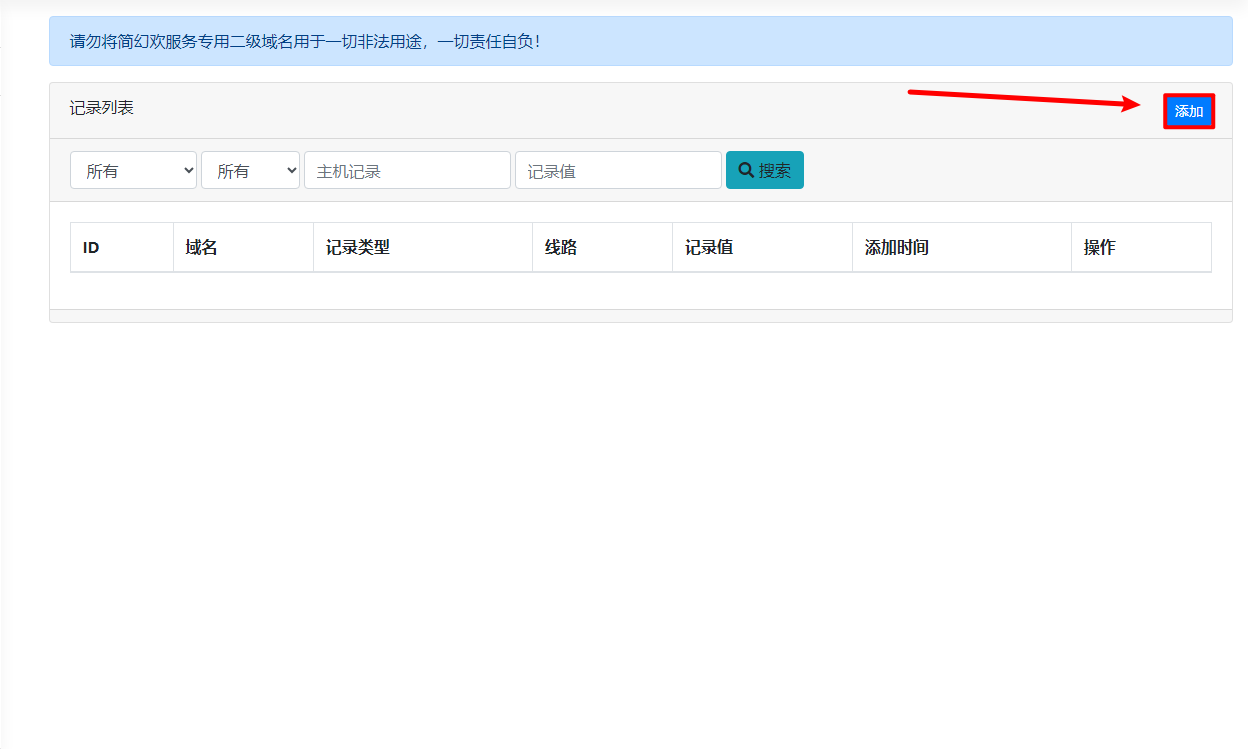
Task: Click the magnifier icon inside 搜索
Action: tap(745, 170)
